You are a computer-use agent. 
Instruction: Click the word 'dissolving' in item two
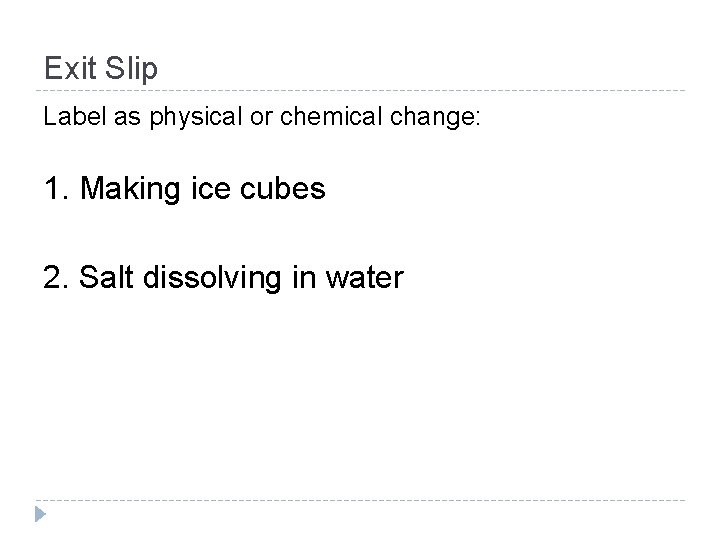tap(212, 278)
